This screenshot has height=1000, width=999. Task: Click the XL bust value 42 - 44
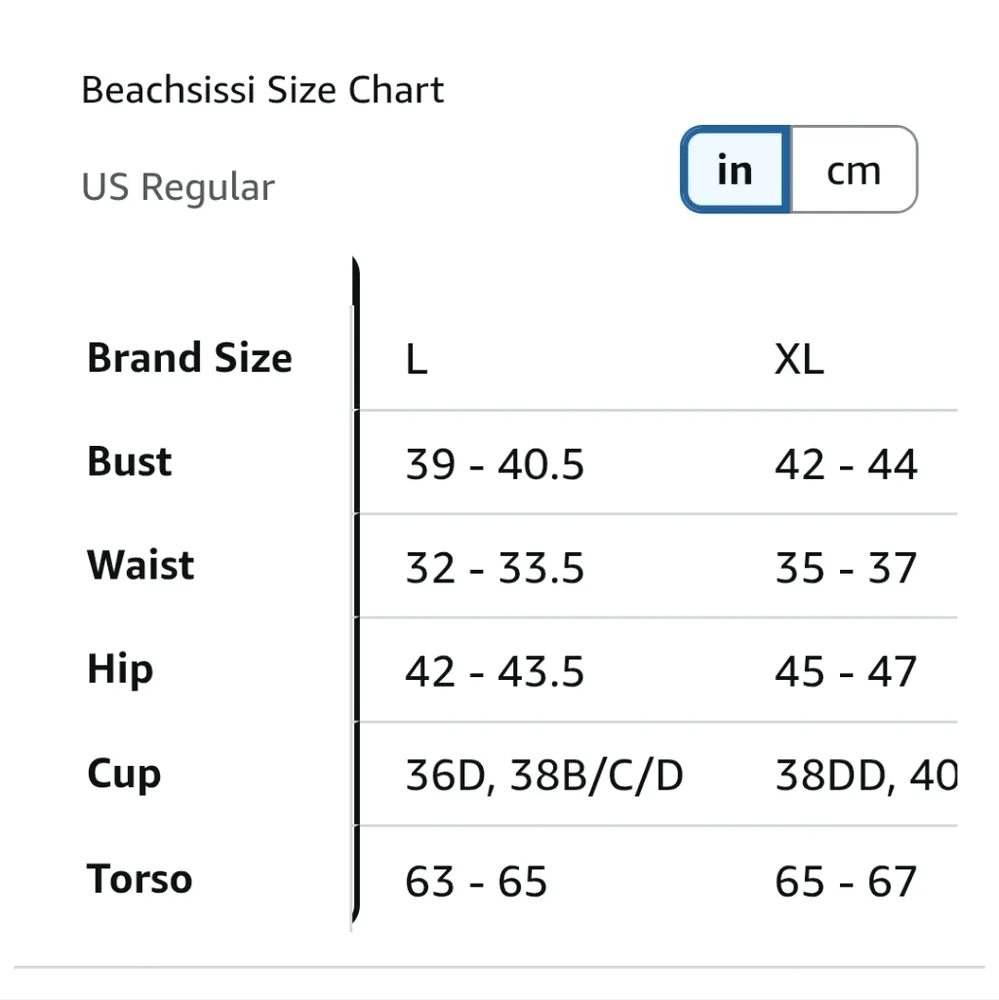(845, 465)
